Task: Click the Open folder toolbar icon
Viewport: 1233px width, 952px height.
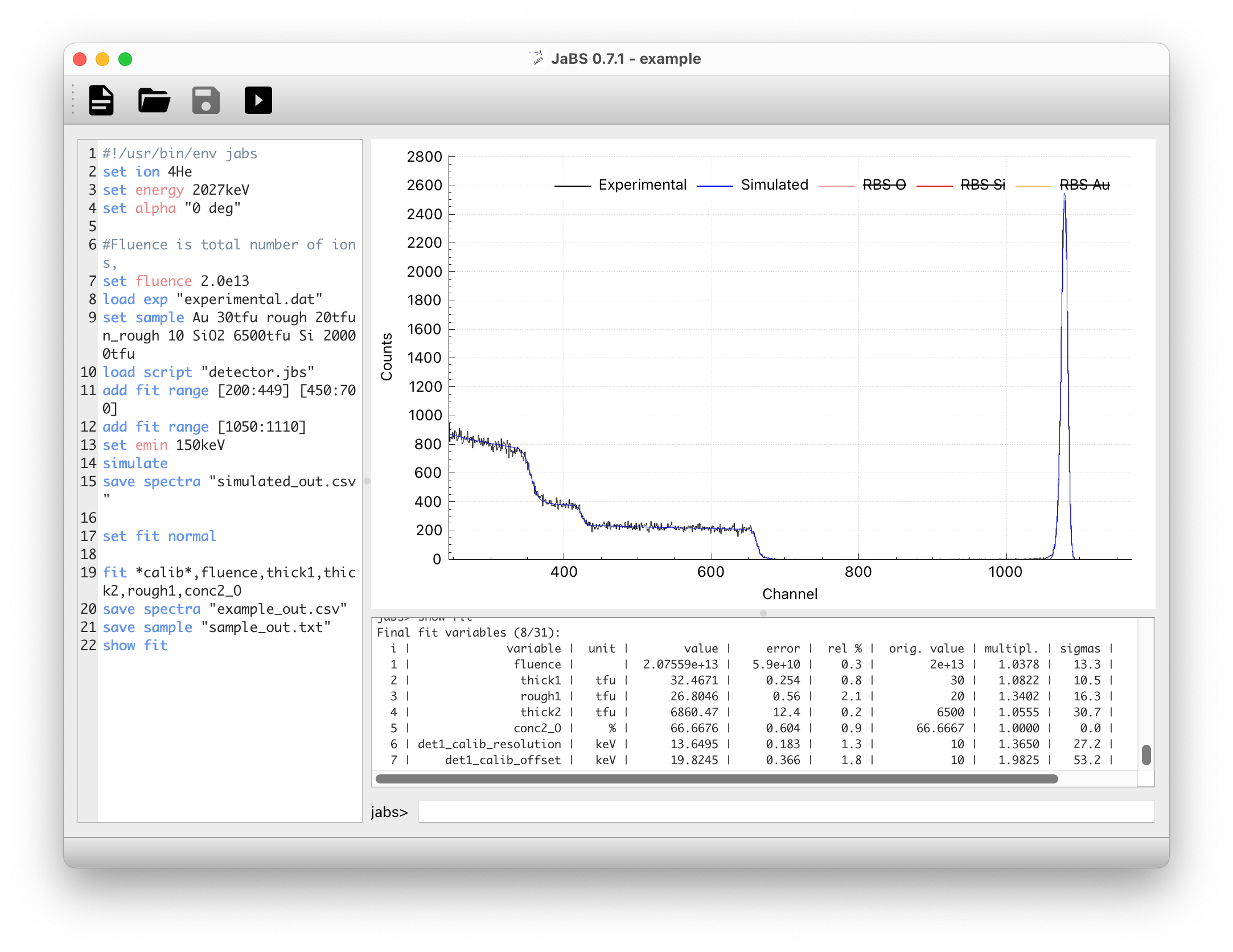Action: 154,100
